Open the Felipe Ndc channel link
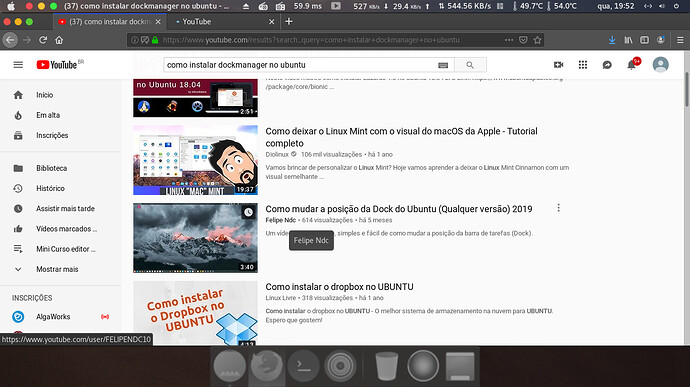 pos(280,220)
